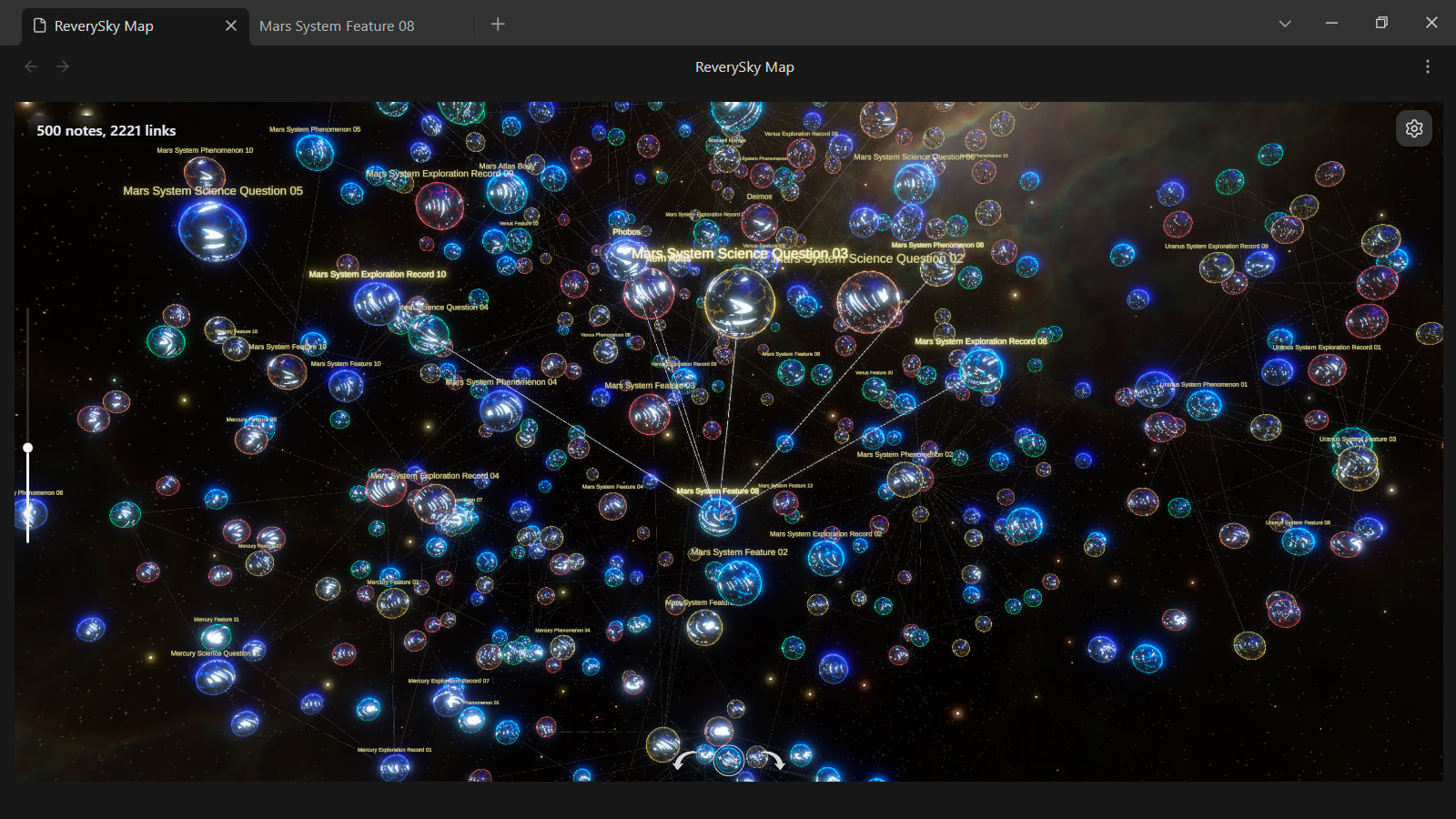
Task: Click Mercury Feature 11 label
Action: click(x=217, y=619)
